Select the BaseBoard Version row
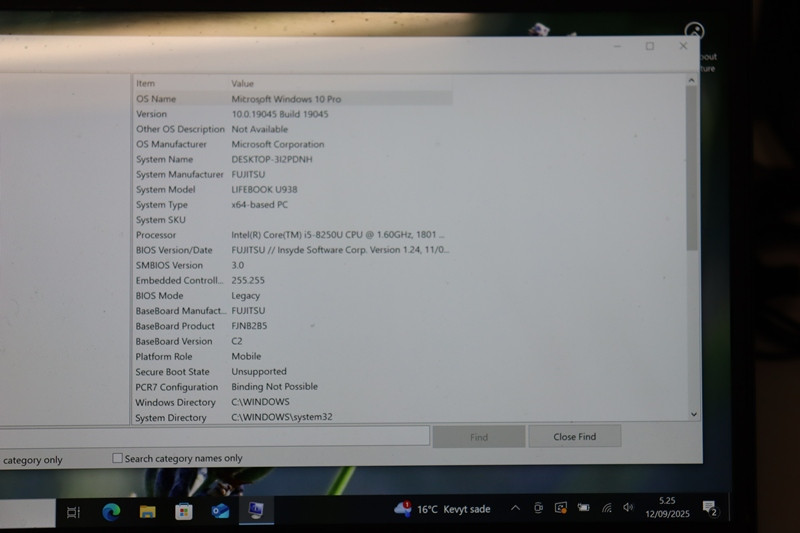 point(293,341)
